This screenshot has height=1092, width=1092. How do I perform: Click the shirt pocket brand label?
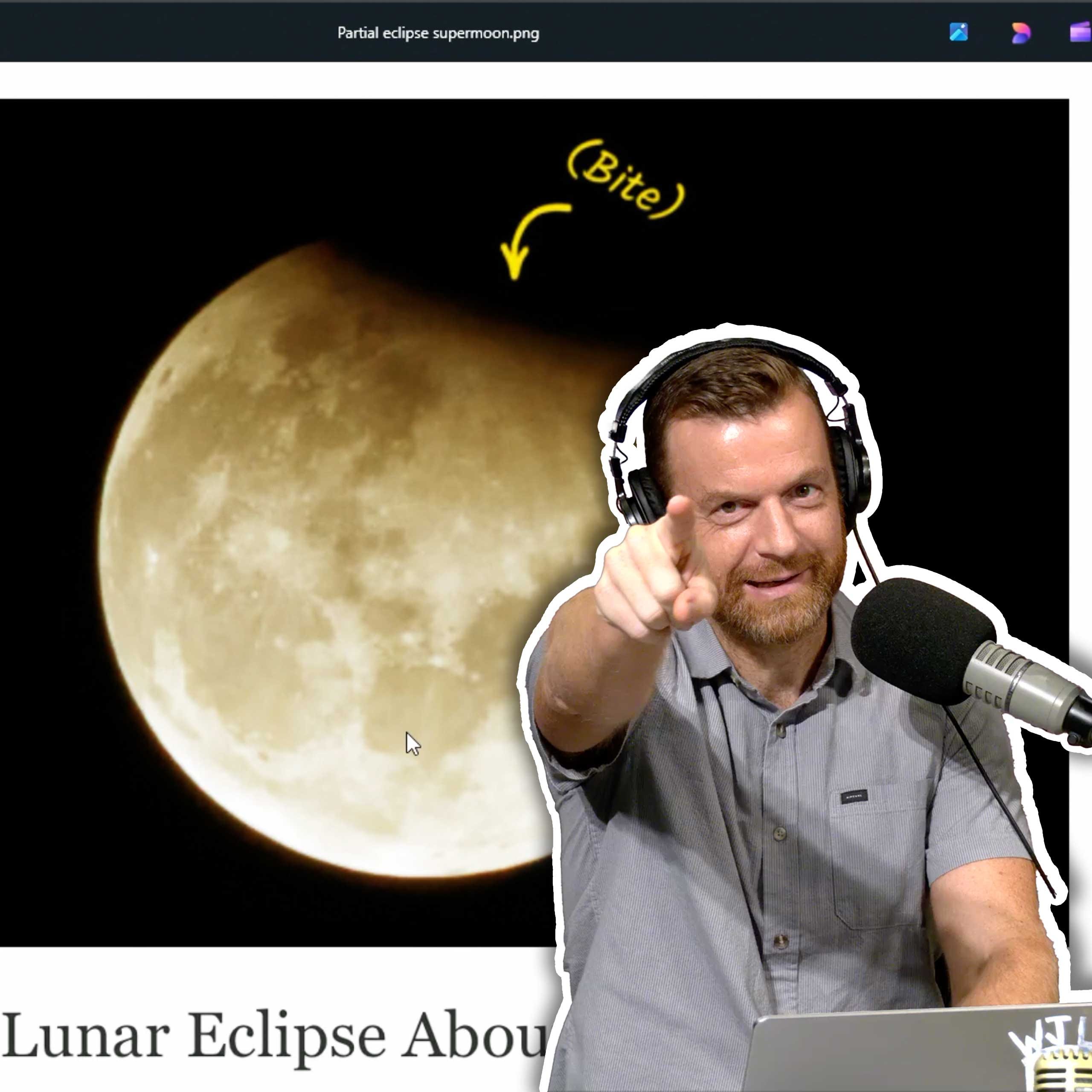854,797
